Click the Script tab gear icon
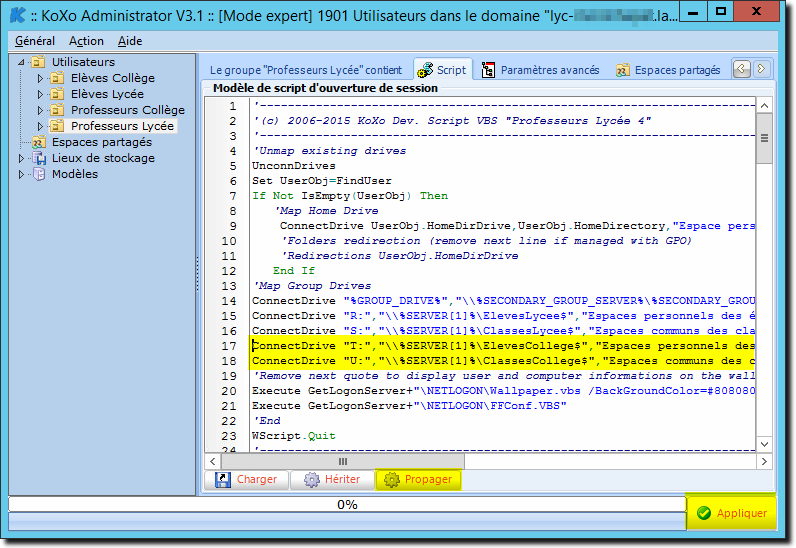 [425, 70]
